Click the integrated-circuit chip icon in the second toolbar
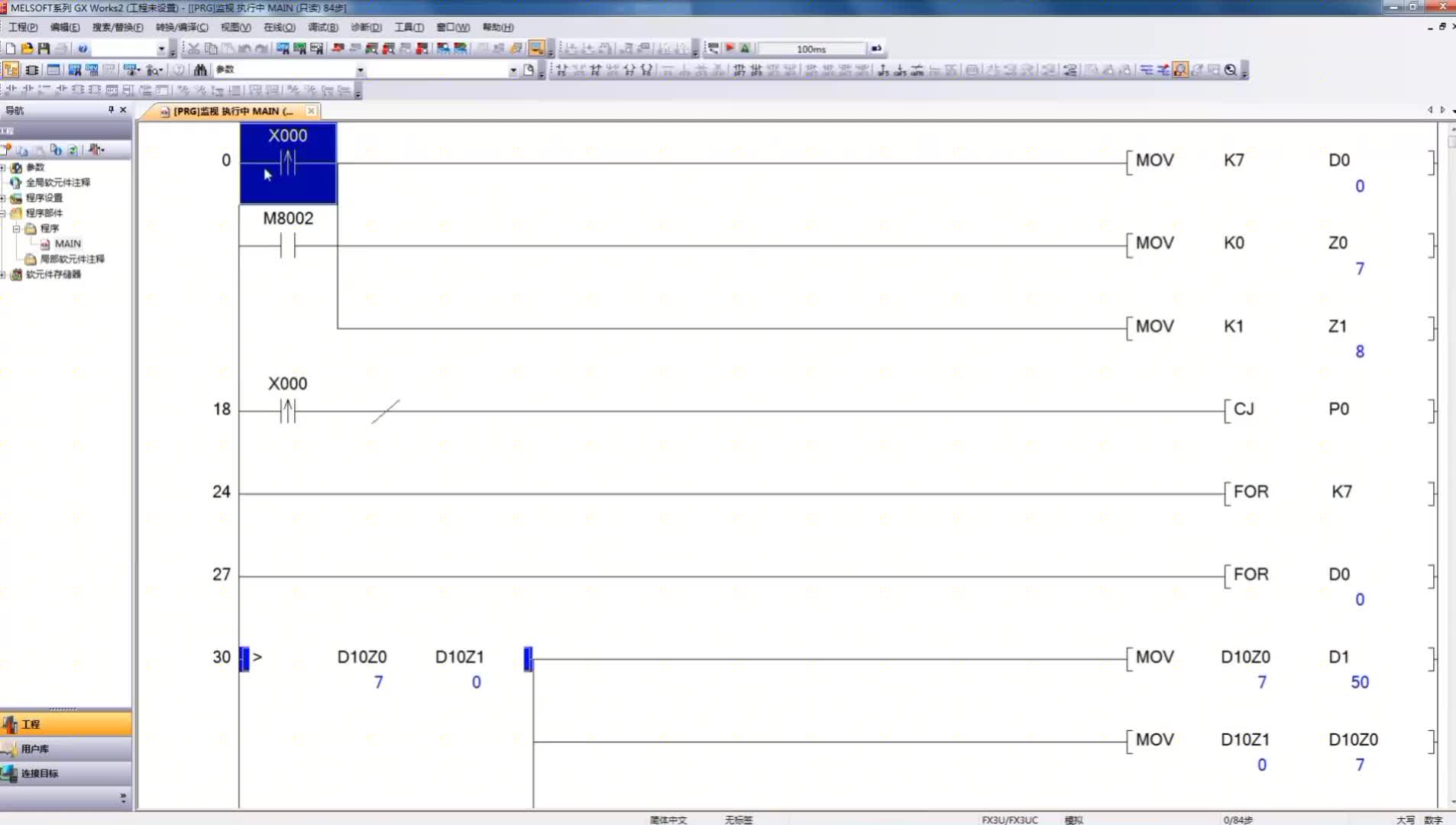This screenshot has height=825, width=1456. tap(31, 70)
